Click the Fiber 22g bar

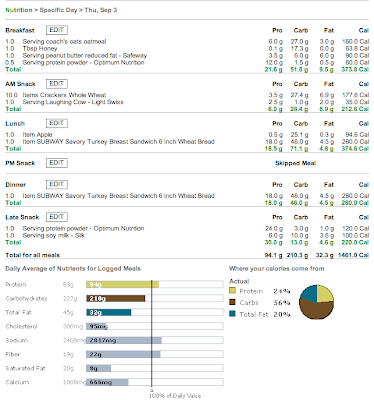(155, 354)
